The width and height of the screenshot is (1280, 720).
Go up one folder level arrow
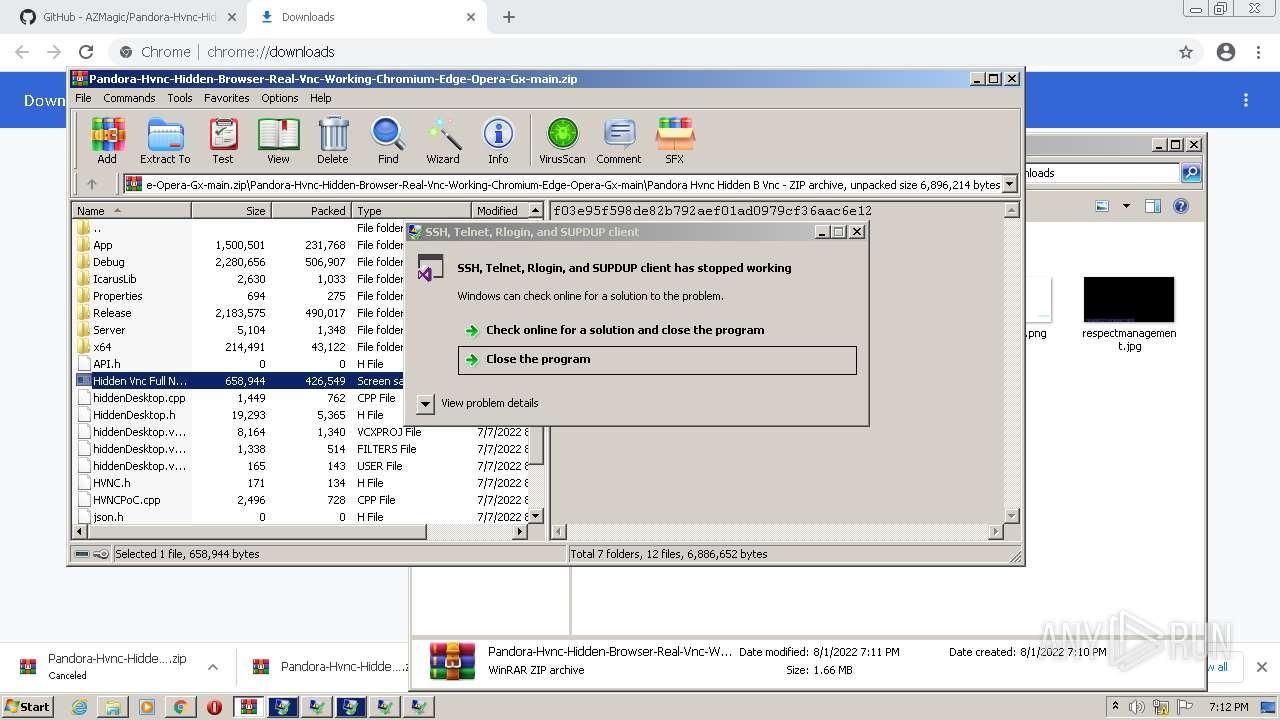pyautogui.click(x=92, y=184)
